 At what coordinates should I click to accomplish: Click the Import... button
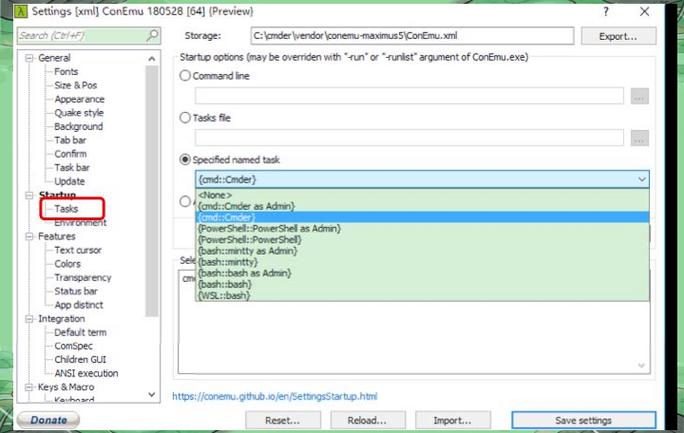453,420
